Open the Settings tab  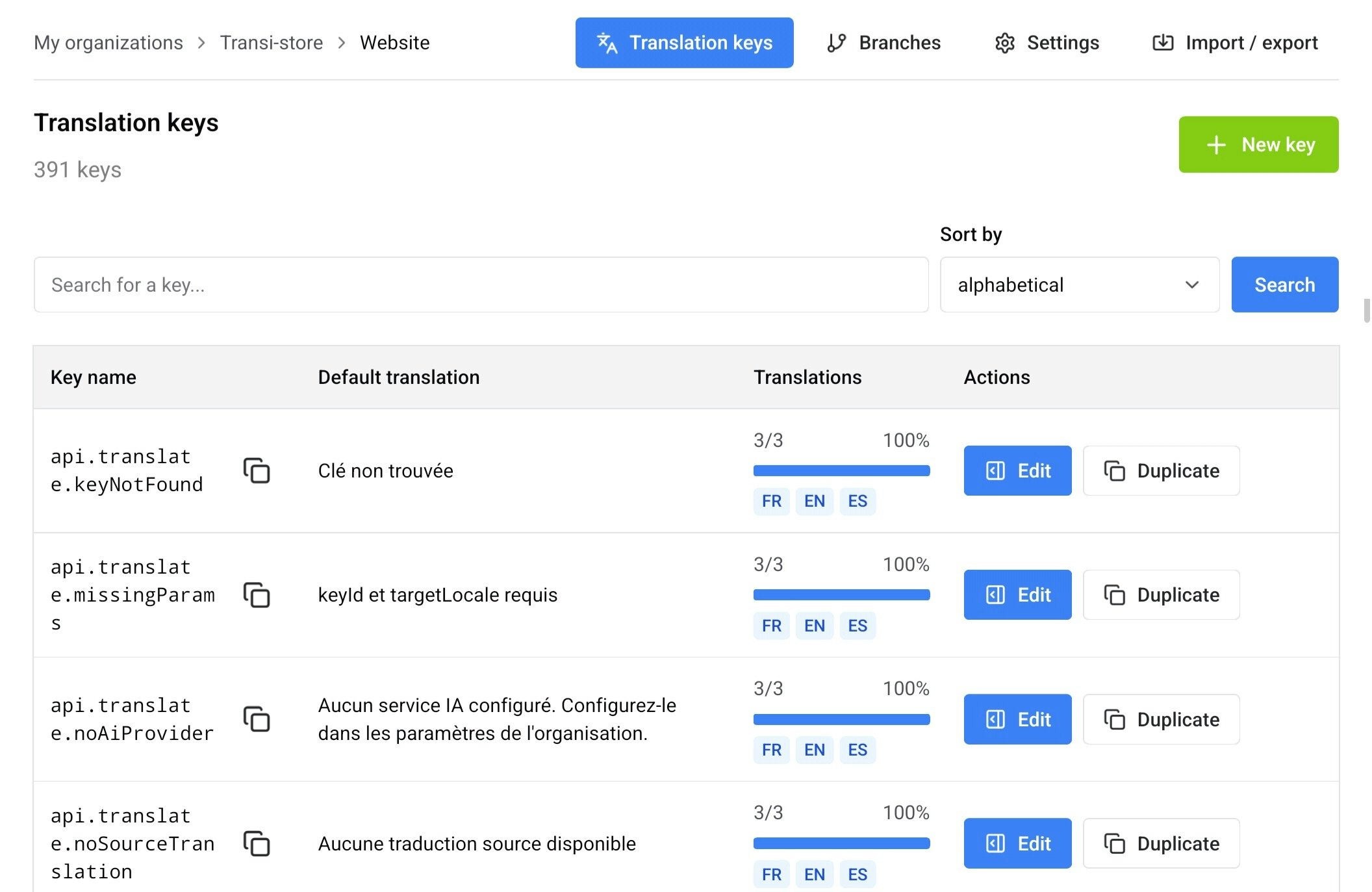1047,43
